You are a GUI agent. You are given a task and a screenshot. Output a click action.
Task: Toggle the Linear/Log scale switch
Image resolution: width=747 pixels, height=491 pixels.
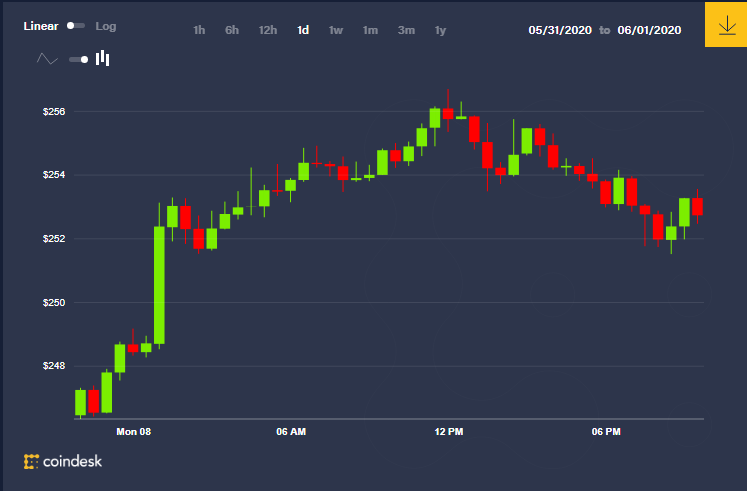[76, 26]
